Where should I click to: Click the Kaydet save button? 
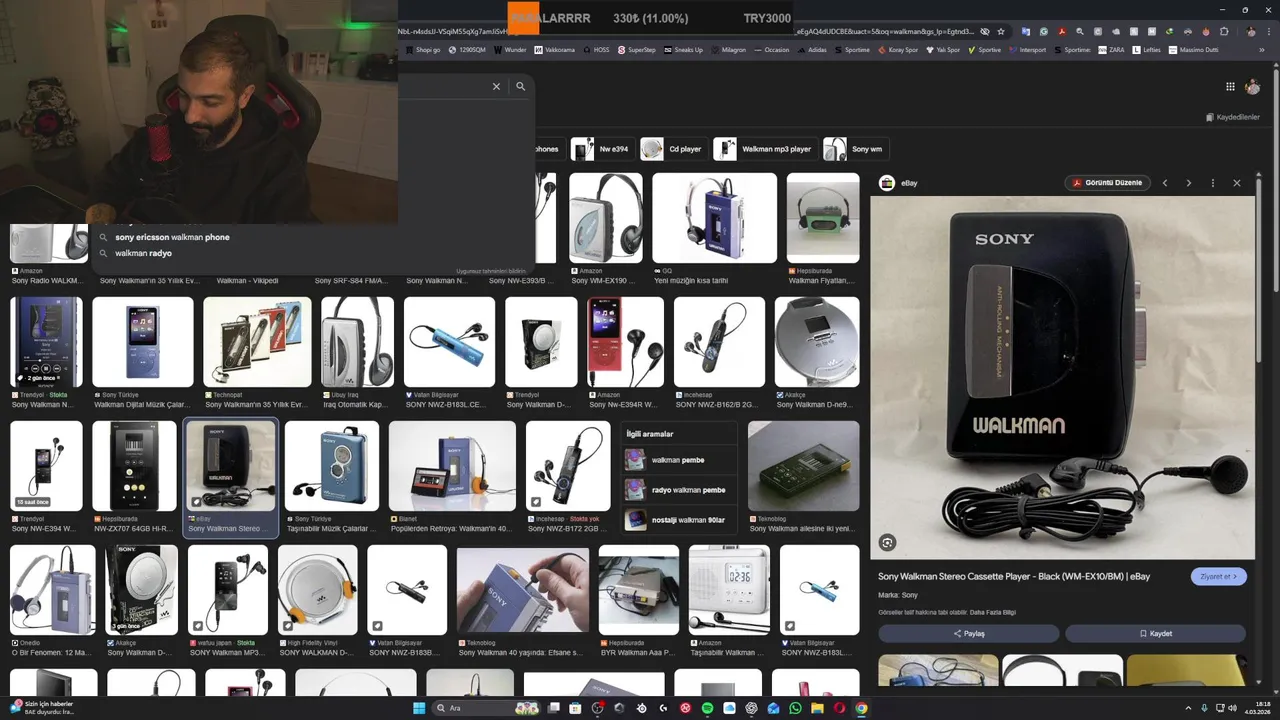pyautogui.click(x=1155, y=633)
